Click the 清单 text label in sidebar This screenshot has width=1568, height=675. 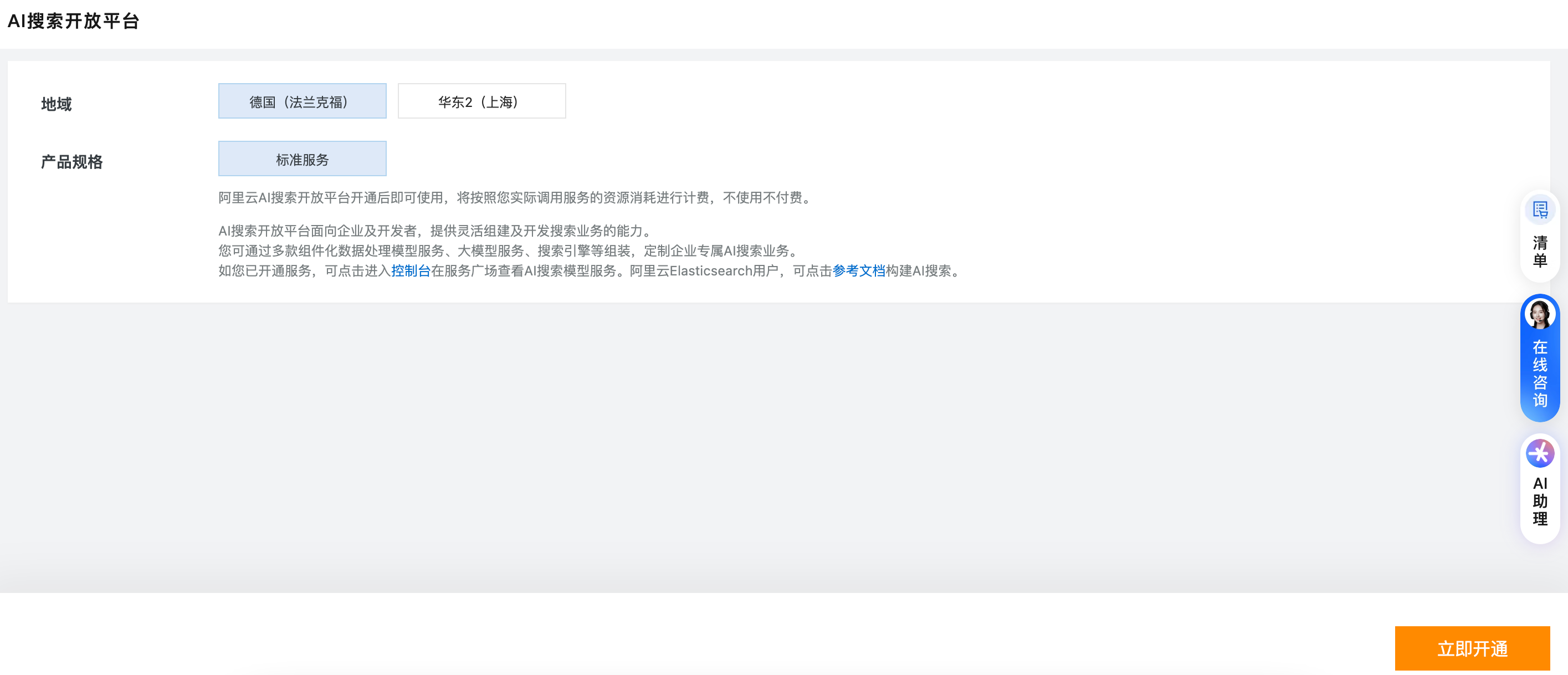point(1539,252)
